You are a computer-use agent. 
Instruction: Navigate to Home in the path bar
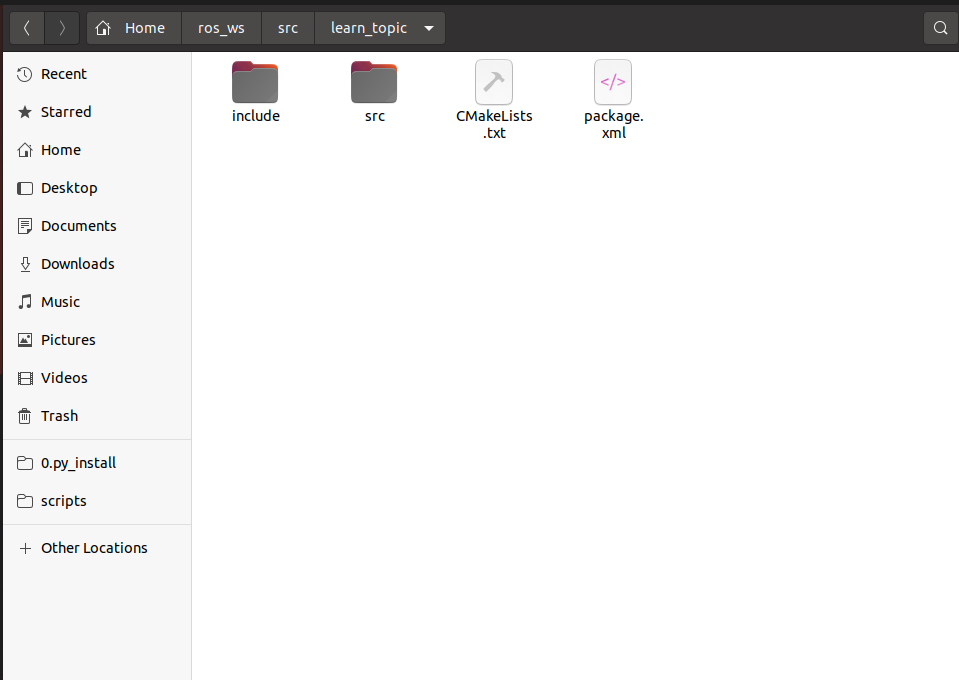coord(135,28)
